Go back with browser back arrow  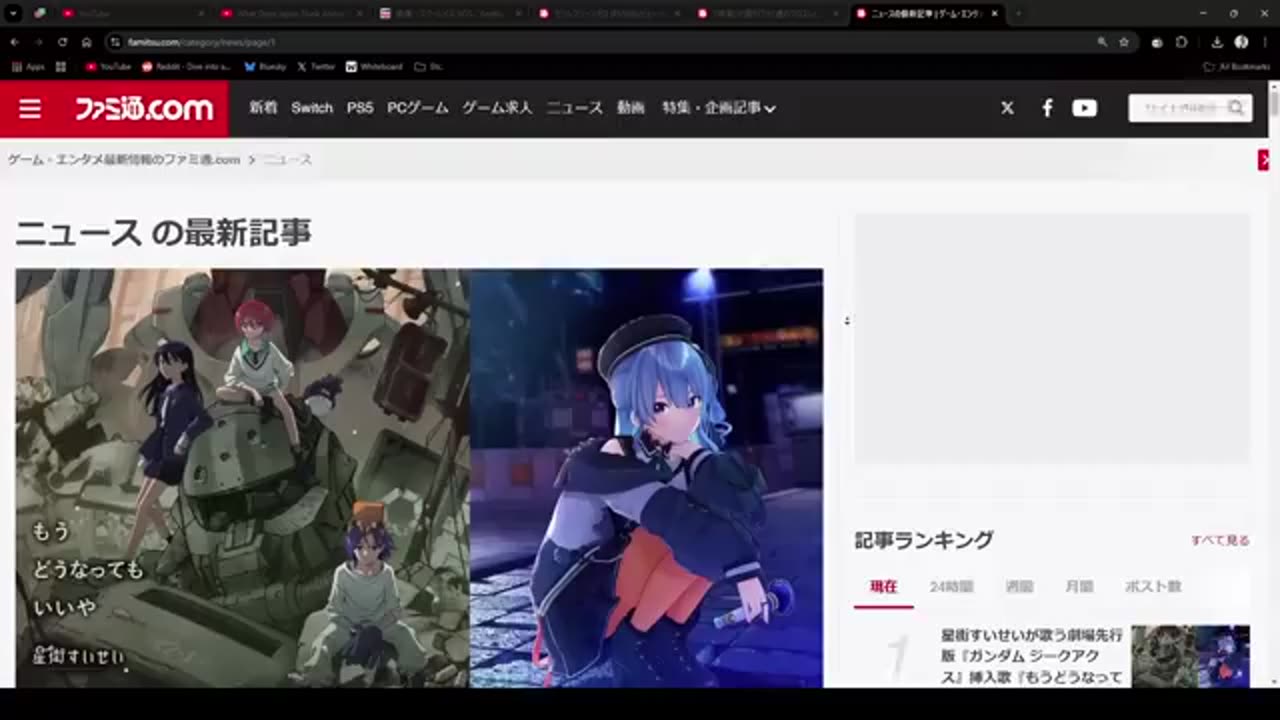14,42
